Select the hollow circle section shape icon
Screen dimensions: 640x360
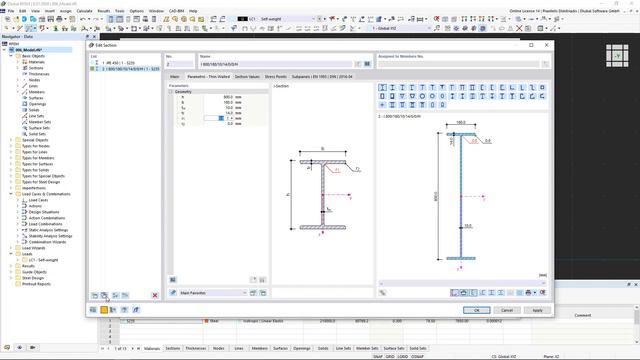(x=422, y=96)
